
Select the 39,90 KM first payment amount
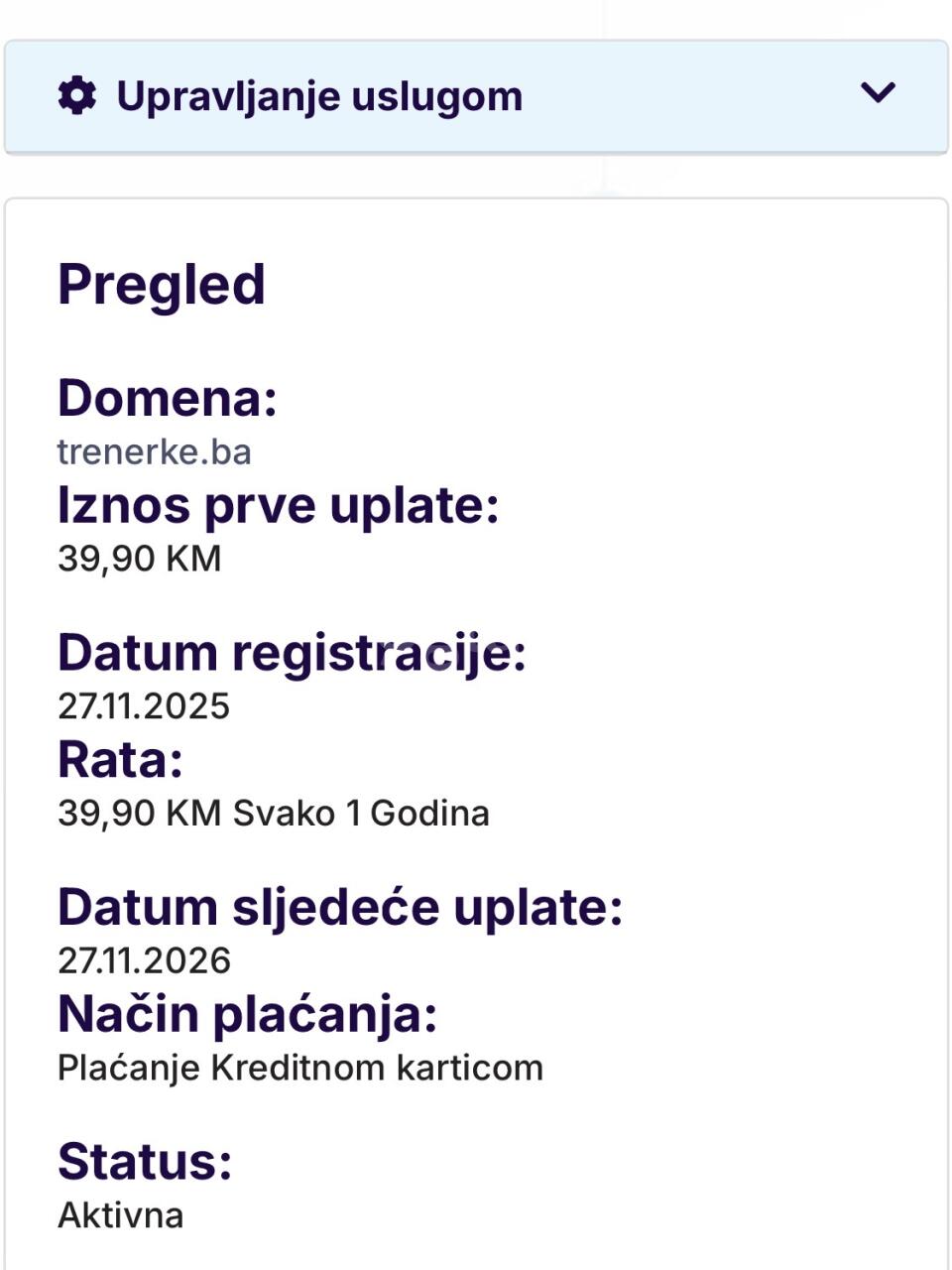click(x=139, y=559)
